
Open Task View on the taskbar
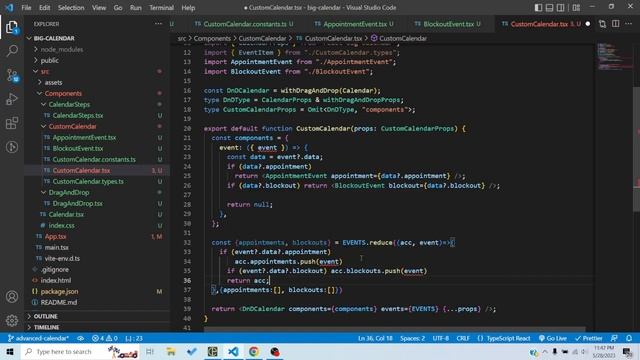(150, 351)
